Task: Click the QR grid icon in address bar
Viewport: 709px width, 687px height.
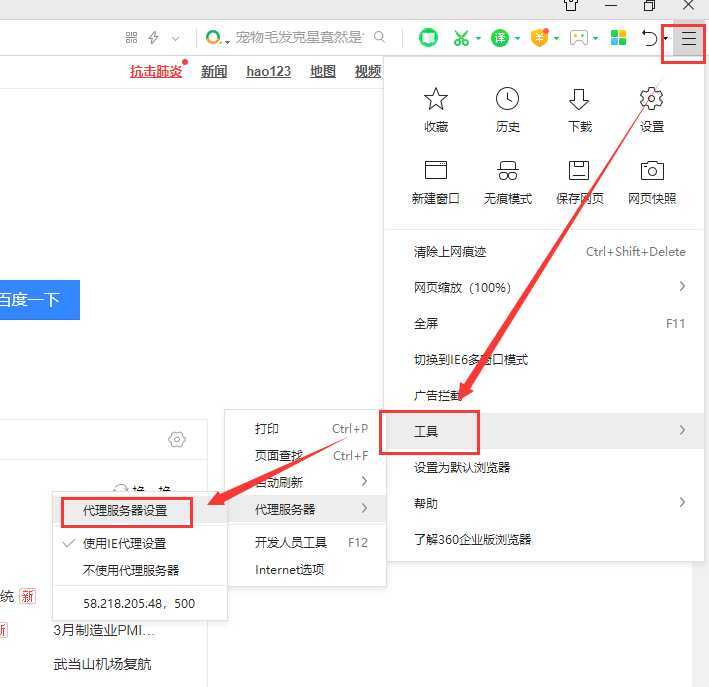Action: [x=131, y=37]
